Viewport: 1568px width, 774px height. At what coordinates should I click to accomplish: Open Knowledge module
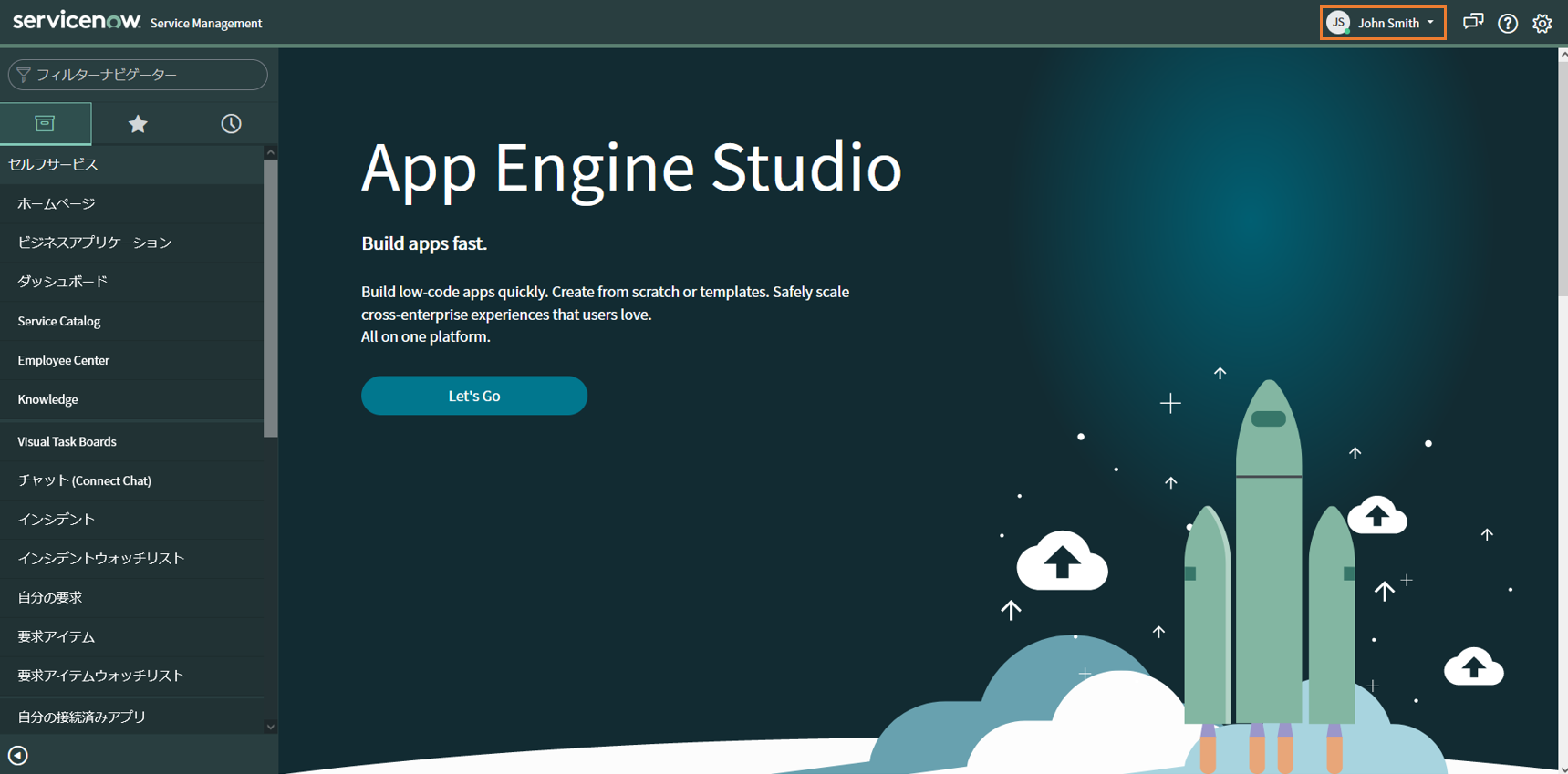pos(132,399)
